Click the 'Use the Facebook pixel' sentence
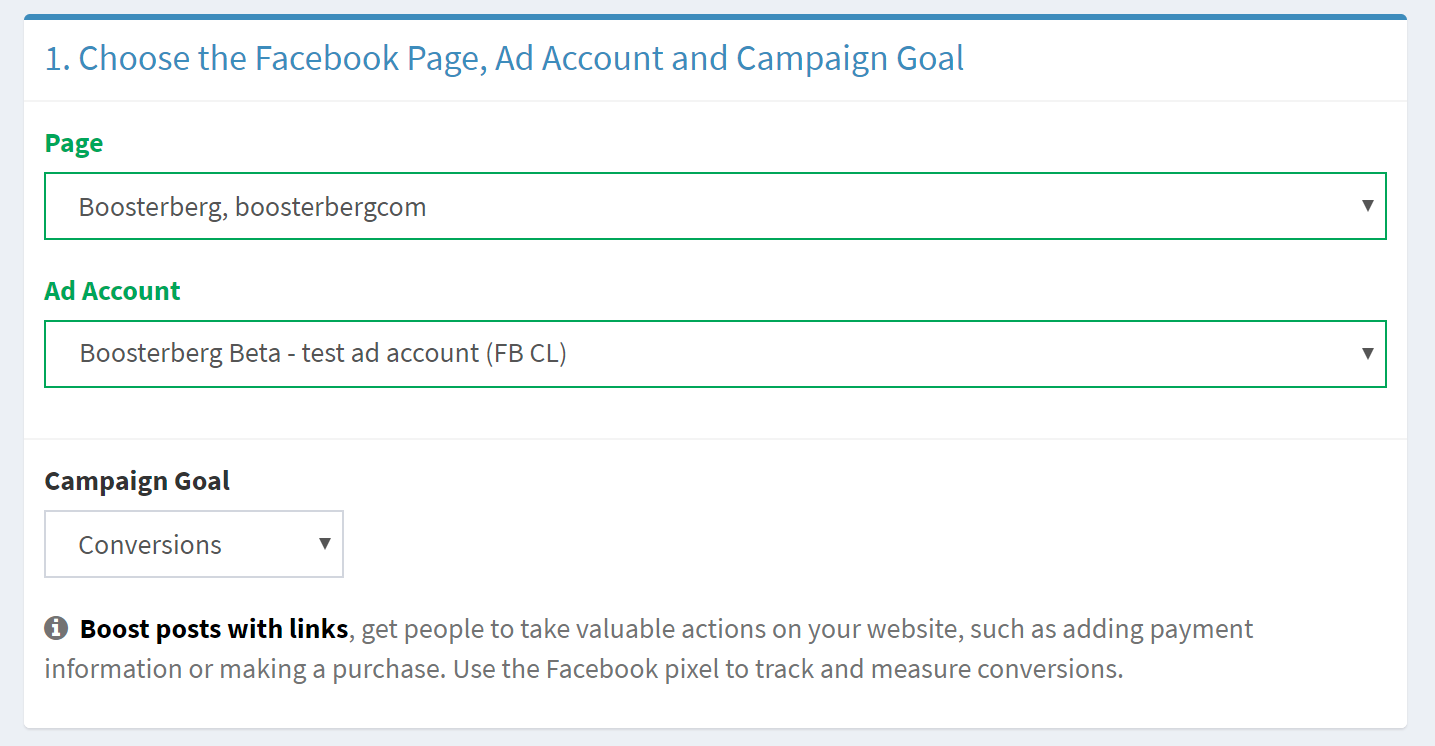This screenshot has height=746, width=1435. coord(787,668)
